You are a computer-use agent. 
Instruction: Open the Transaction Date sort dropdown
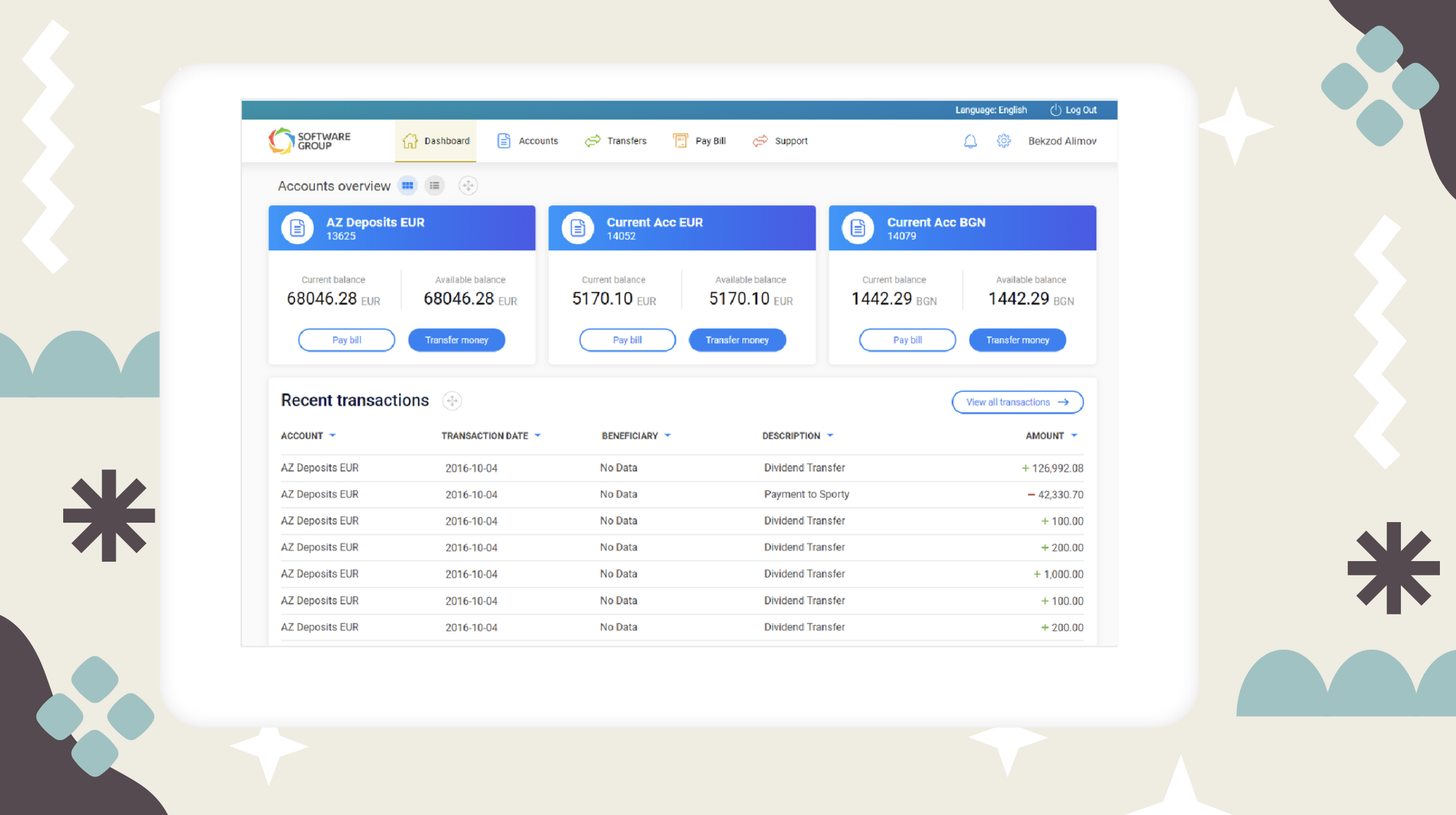tap(538, 436)
